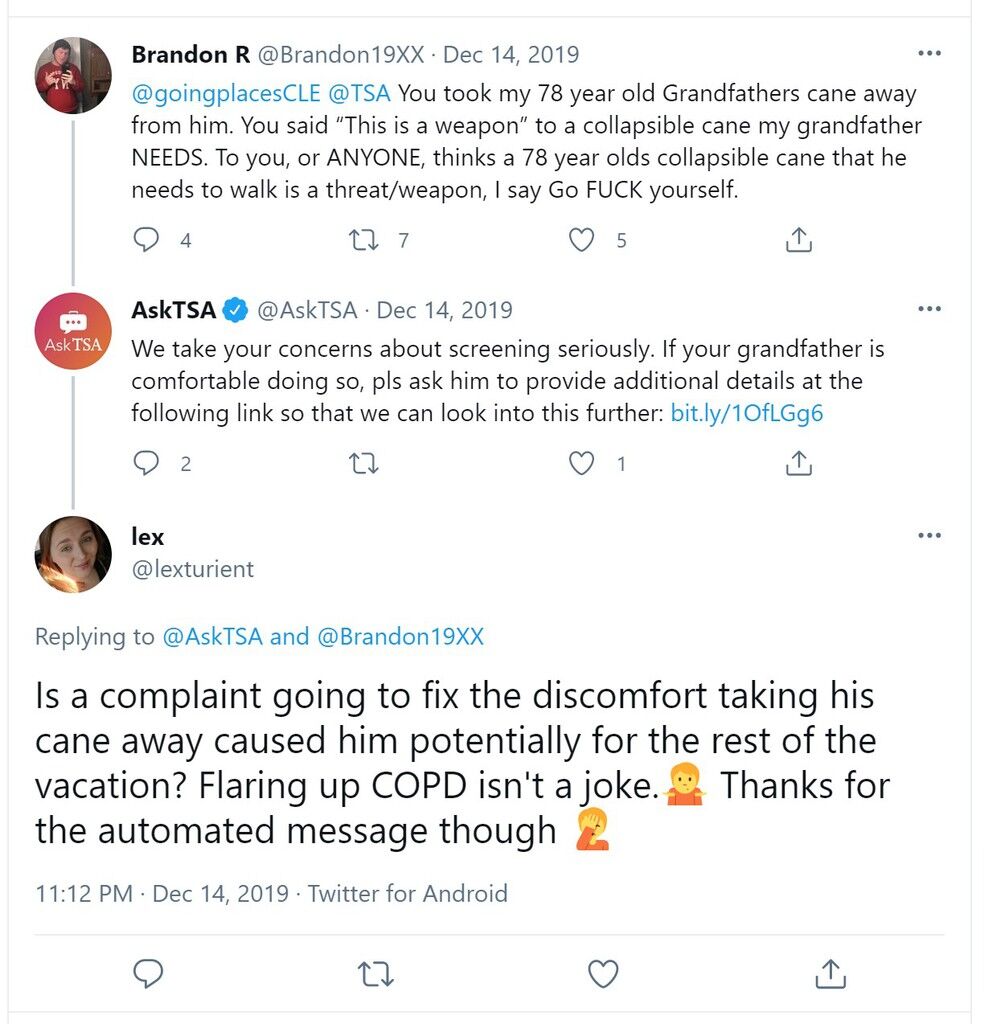This screenshot has width=984, height=1024.
Task: Open the AskTSA avatar
Action: pos(73,331)
